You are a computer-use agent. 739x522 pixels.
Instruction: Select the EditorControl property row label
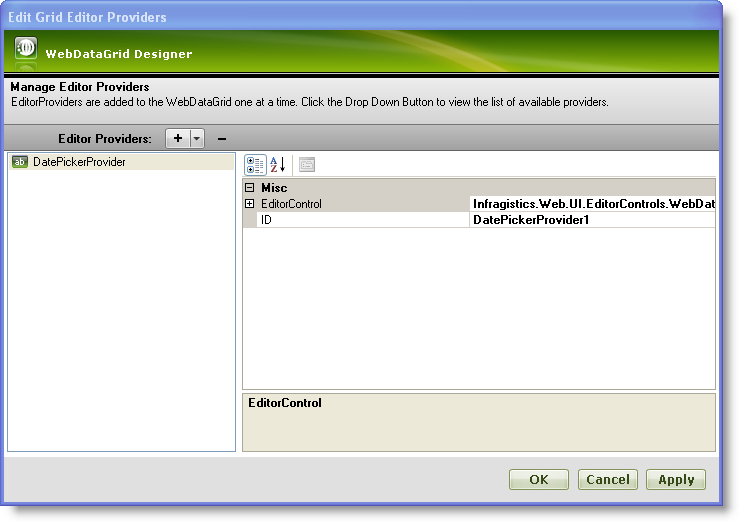[291, 204]
